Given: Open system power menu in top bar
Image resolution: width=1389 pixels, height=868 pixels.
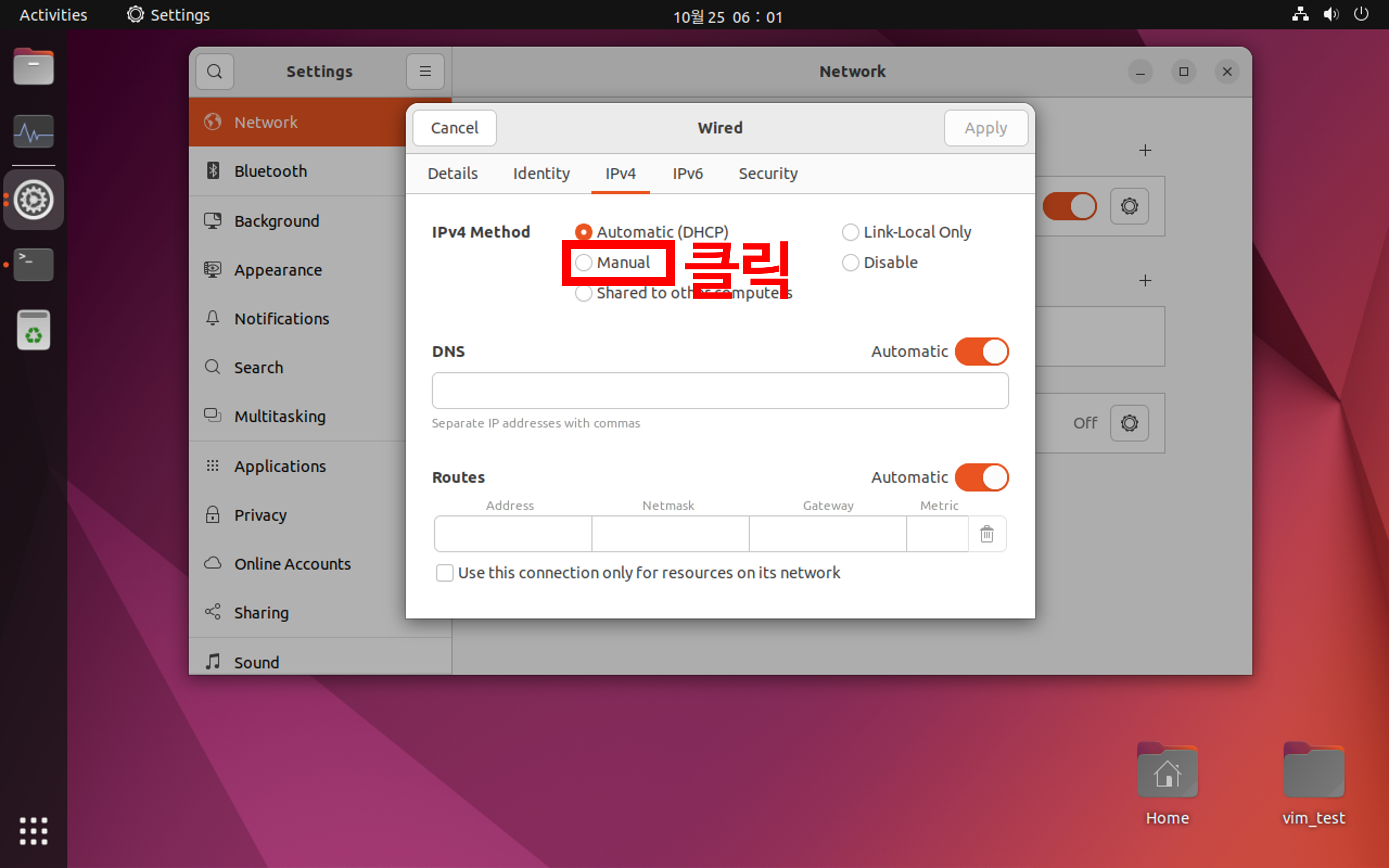Looking at the screenshot, I should coord(1361,14).
